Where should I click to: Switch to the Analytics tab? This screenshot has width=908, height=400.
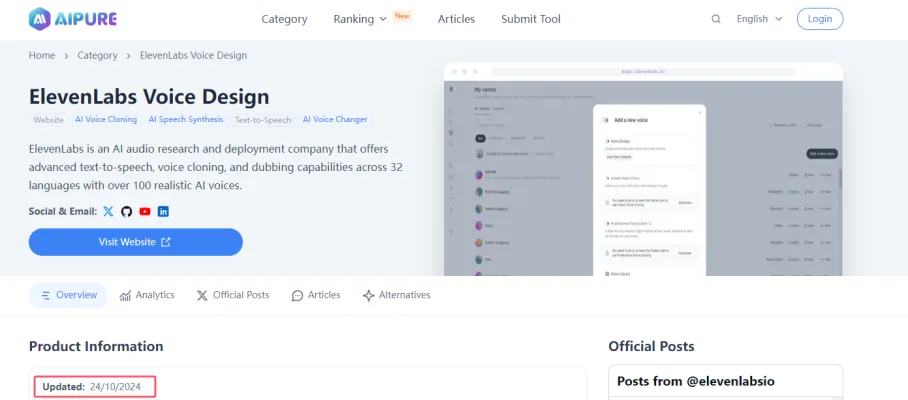click(147, 295)
